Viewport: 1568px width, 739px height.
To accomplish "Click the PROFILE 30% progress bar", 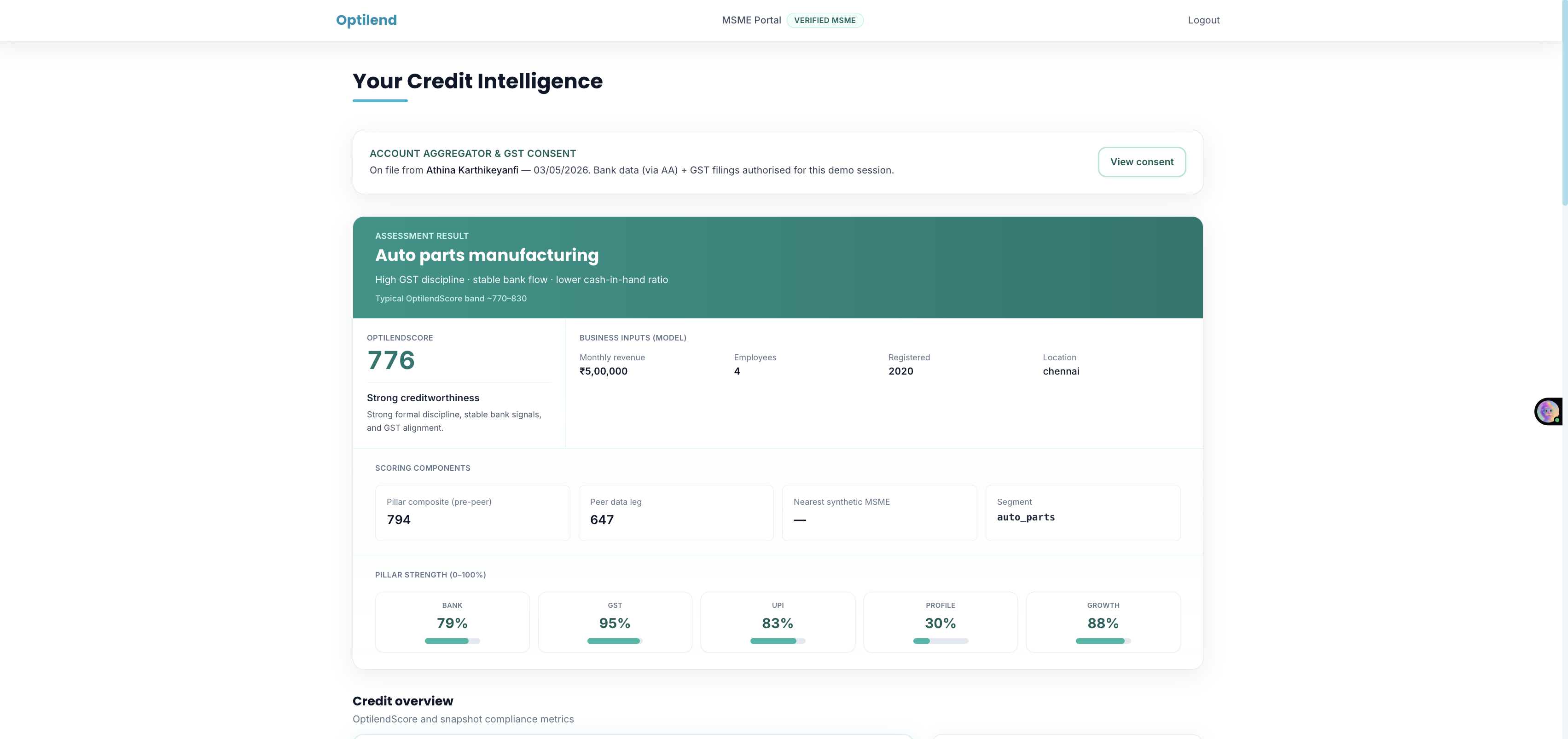I will (x=941, y=641).
